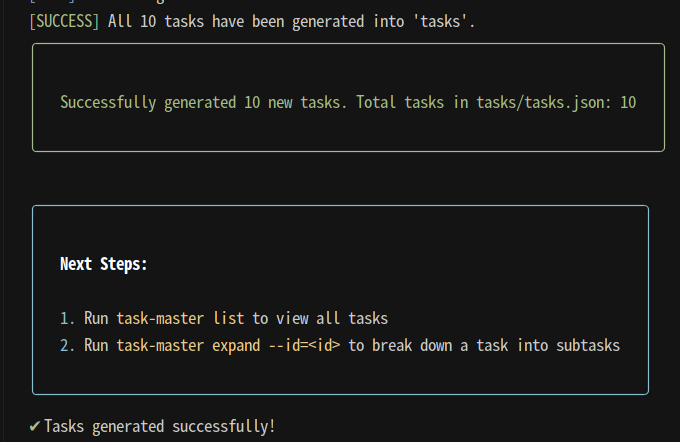Click the step number 2 marker

(67, 346)
